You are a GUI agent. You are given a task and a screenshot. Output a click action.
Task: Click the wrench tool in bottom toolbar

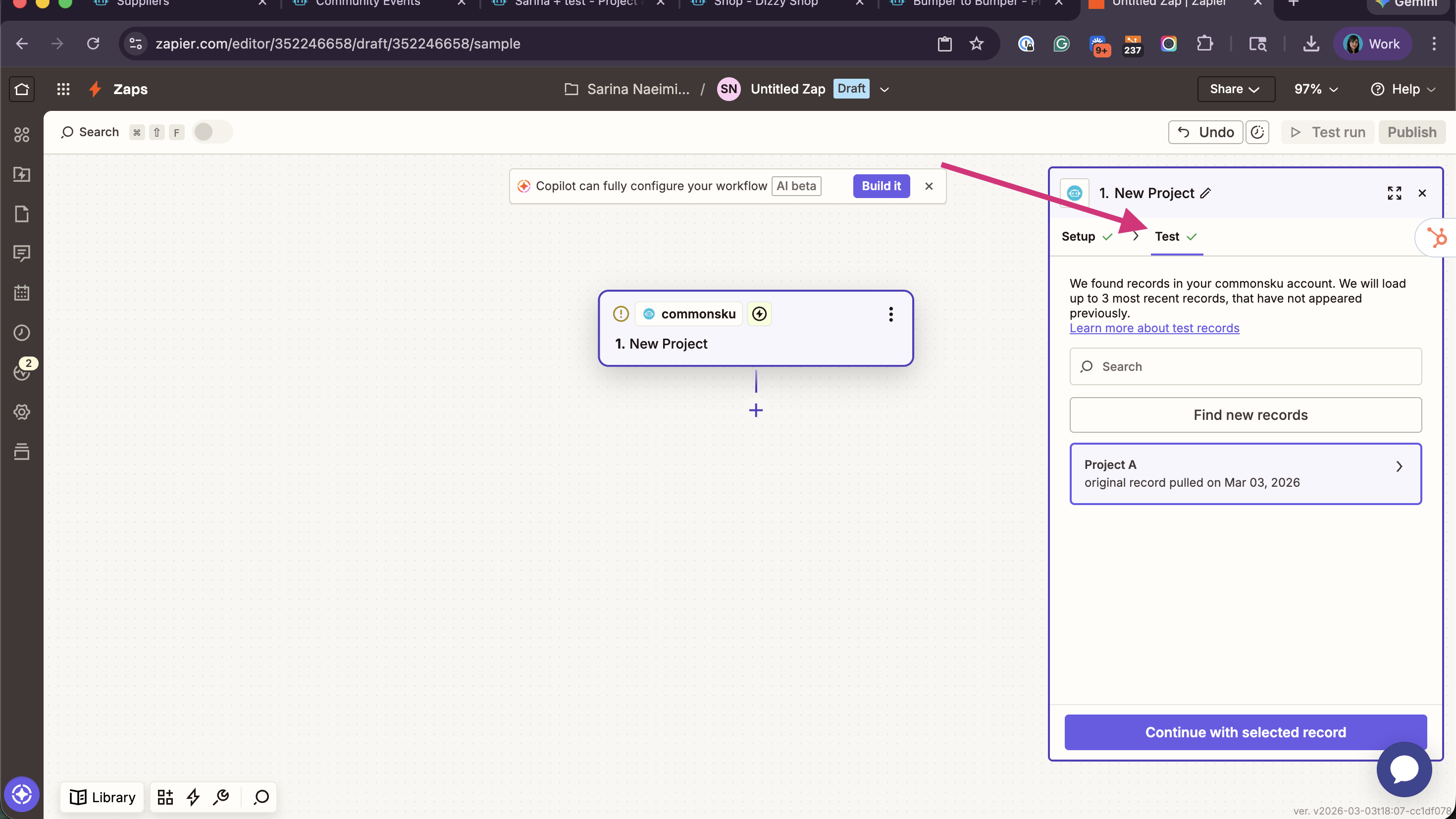pyautogui.click(x=221, y=797)
